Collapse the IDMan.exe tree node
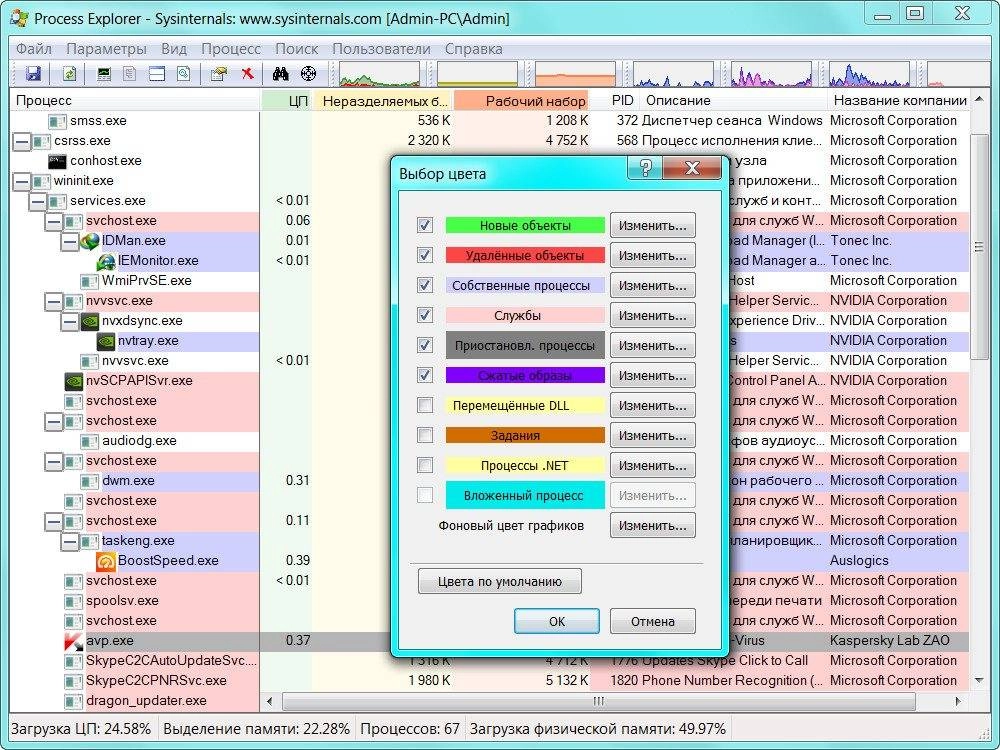The width and height of the screenshot is (1000, 750). 70,241
